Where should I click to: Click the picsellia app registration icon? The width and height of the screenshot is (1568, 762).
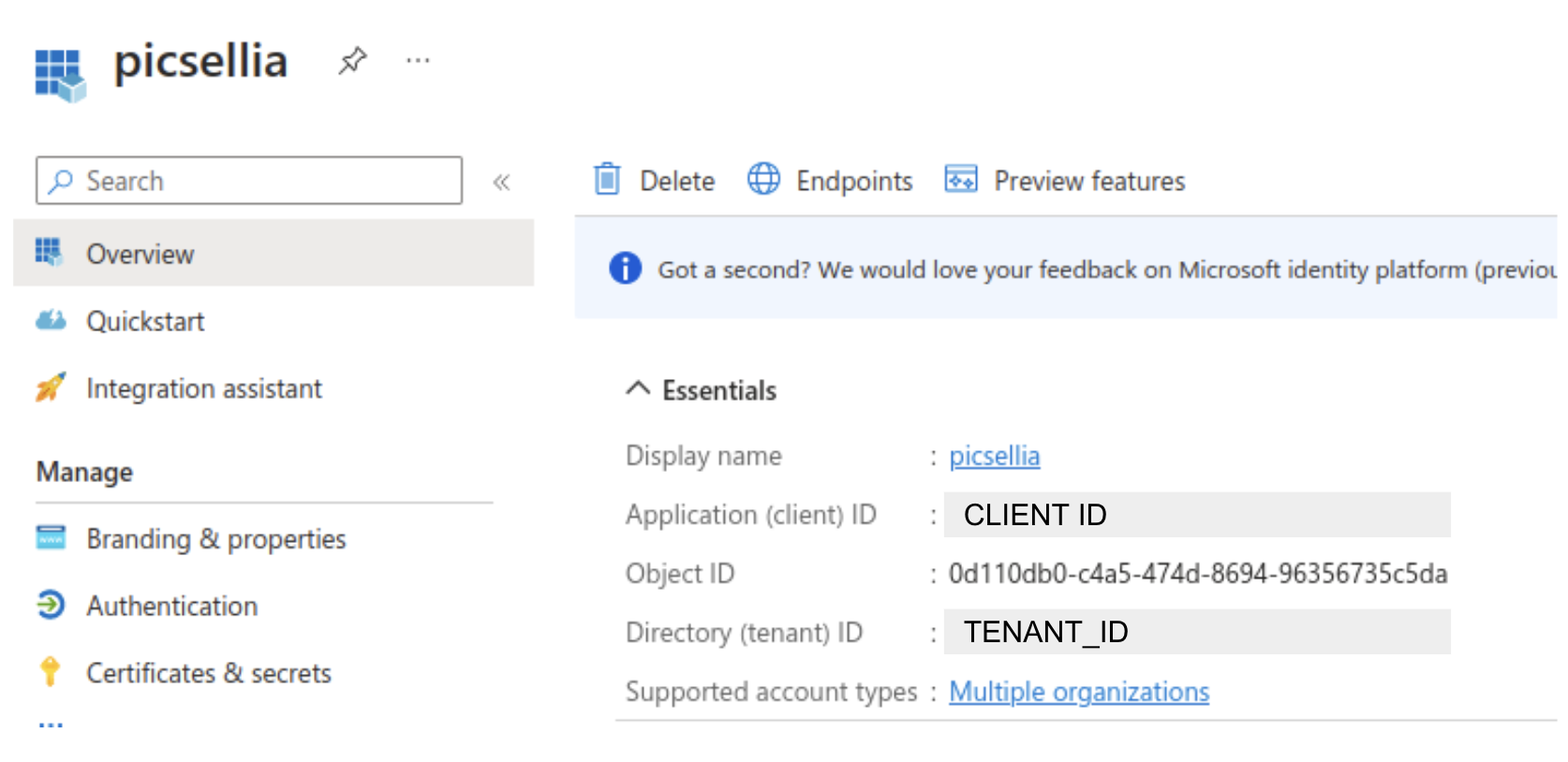pyautogui.click(x=61, y=75)
